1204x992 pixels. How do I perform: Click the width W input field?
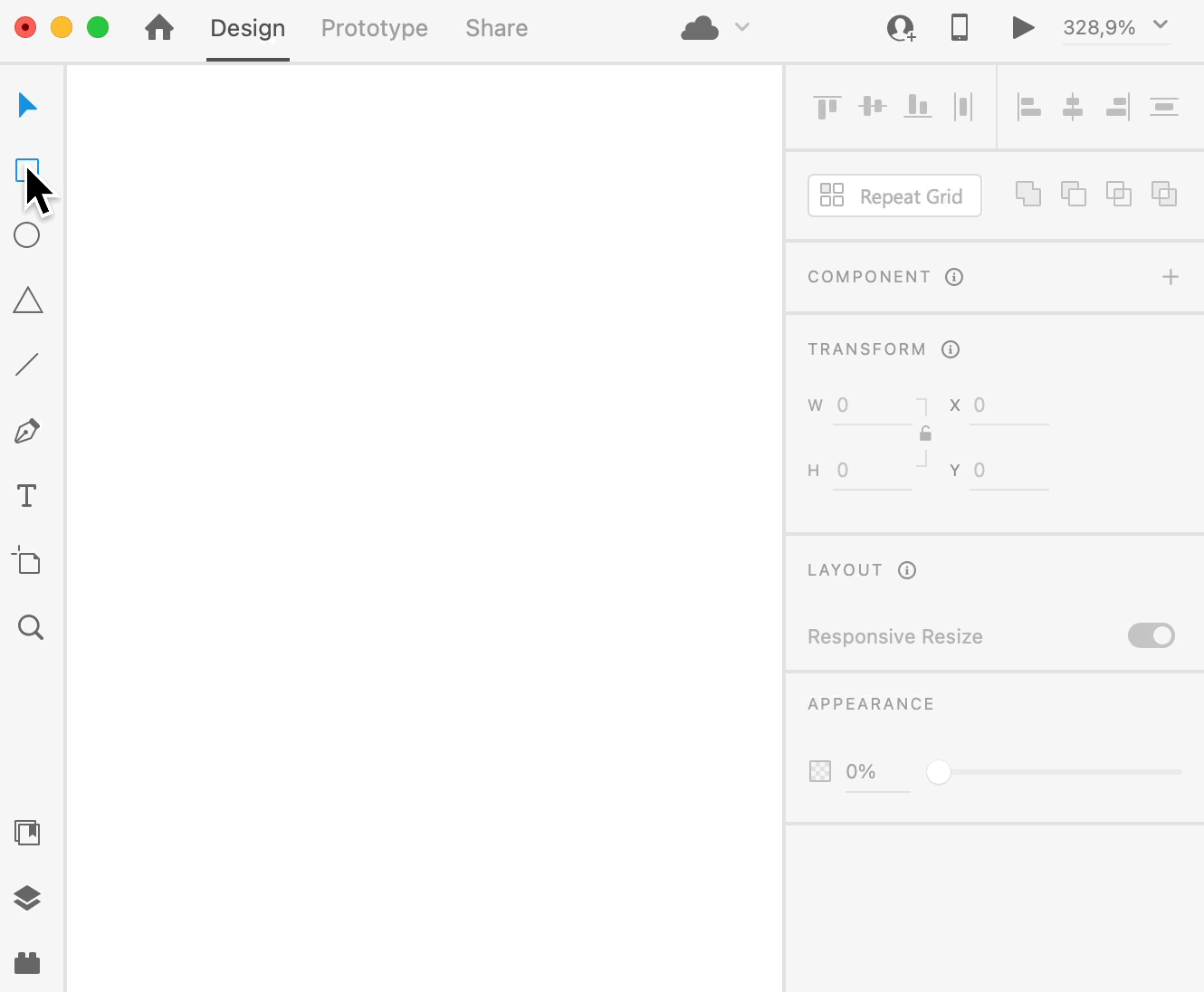pos(873,406)
